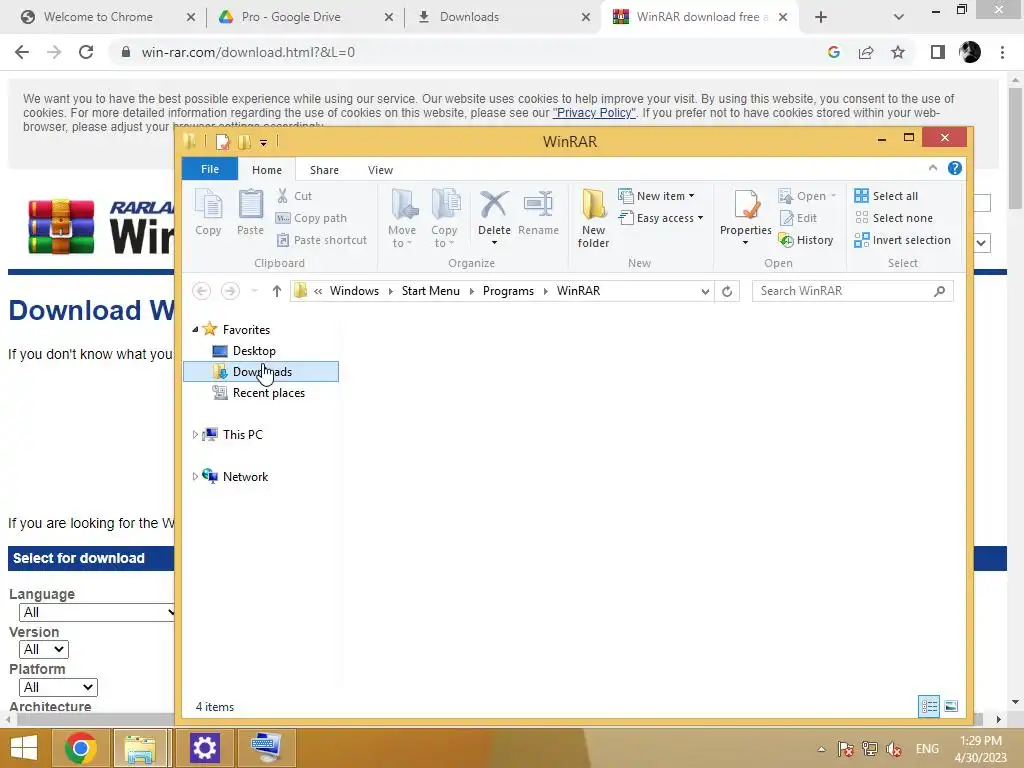Screen dimensions: 1024x768
Task: Go up one folder level arrow
Action: (x=277, y=291)
